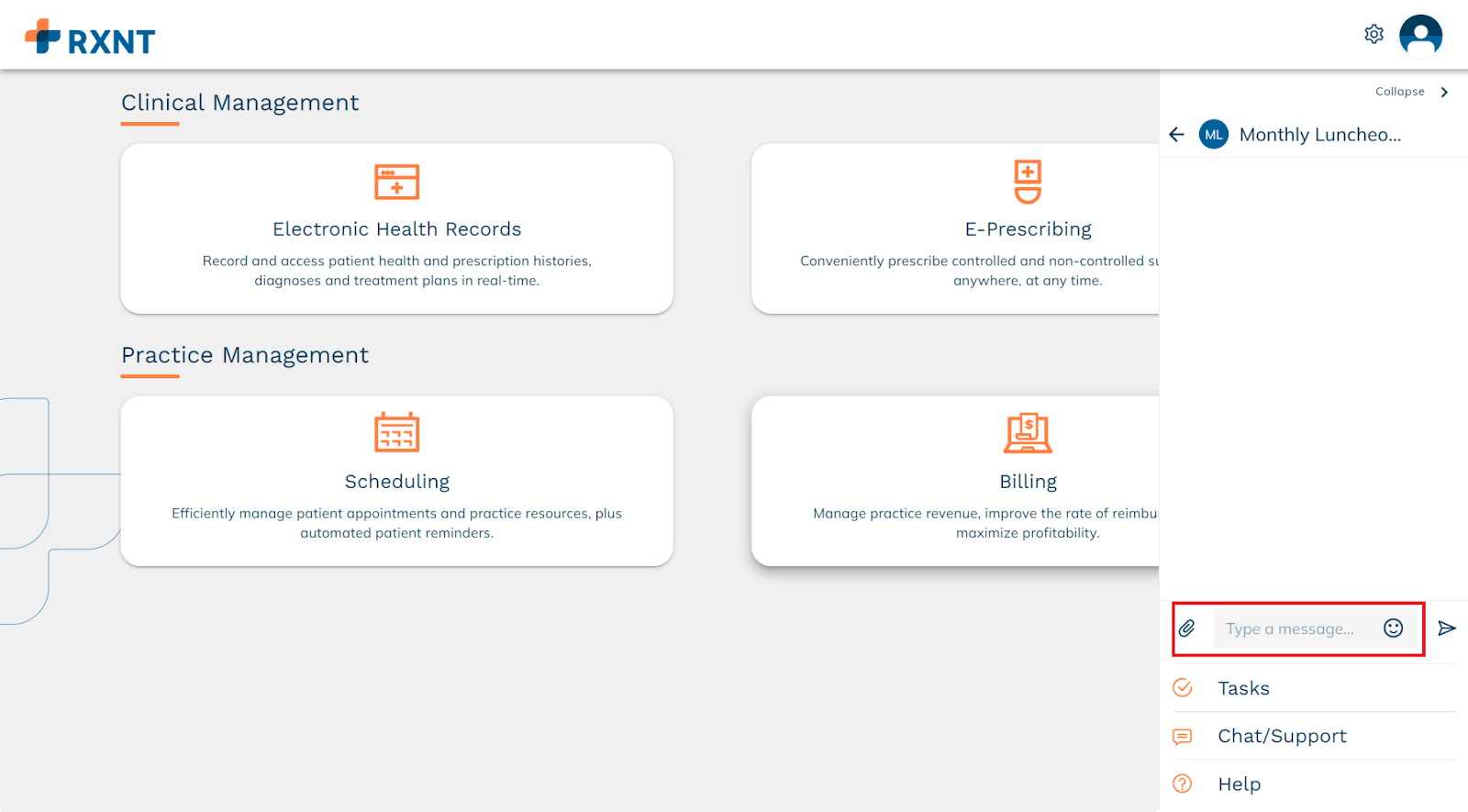
Task: Open the user profile avatar
Action: tap(1420, 36)
